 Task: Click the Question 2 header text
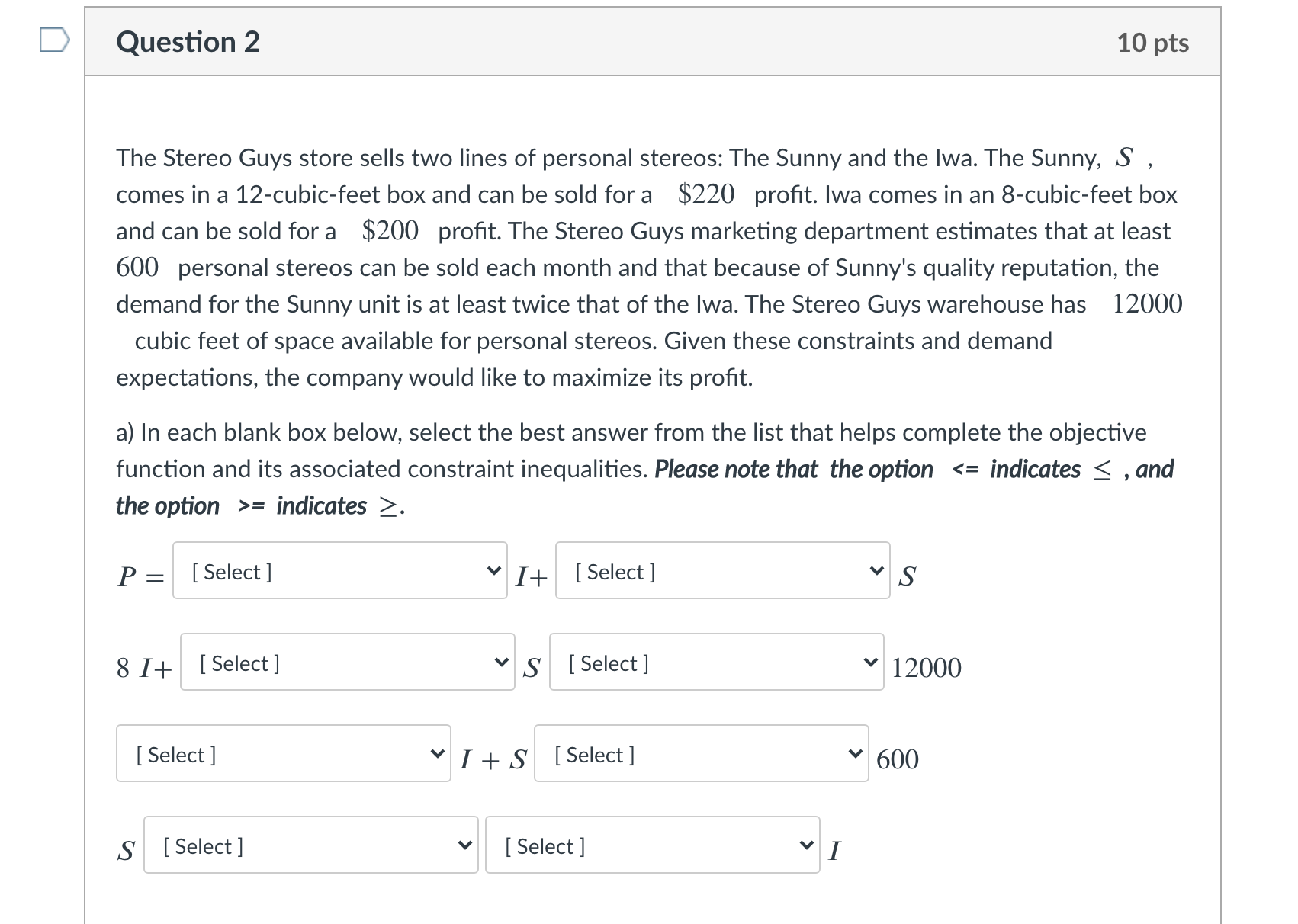185,42
